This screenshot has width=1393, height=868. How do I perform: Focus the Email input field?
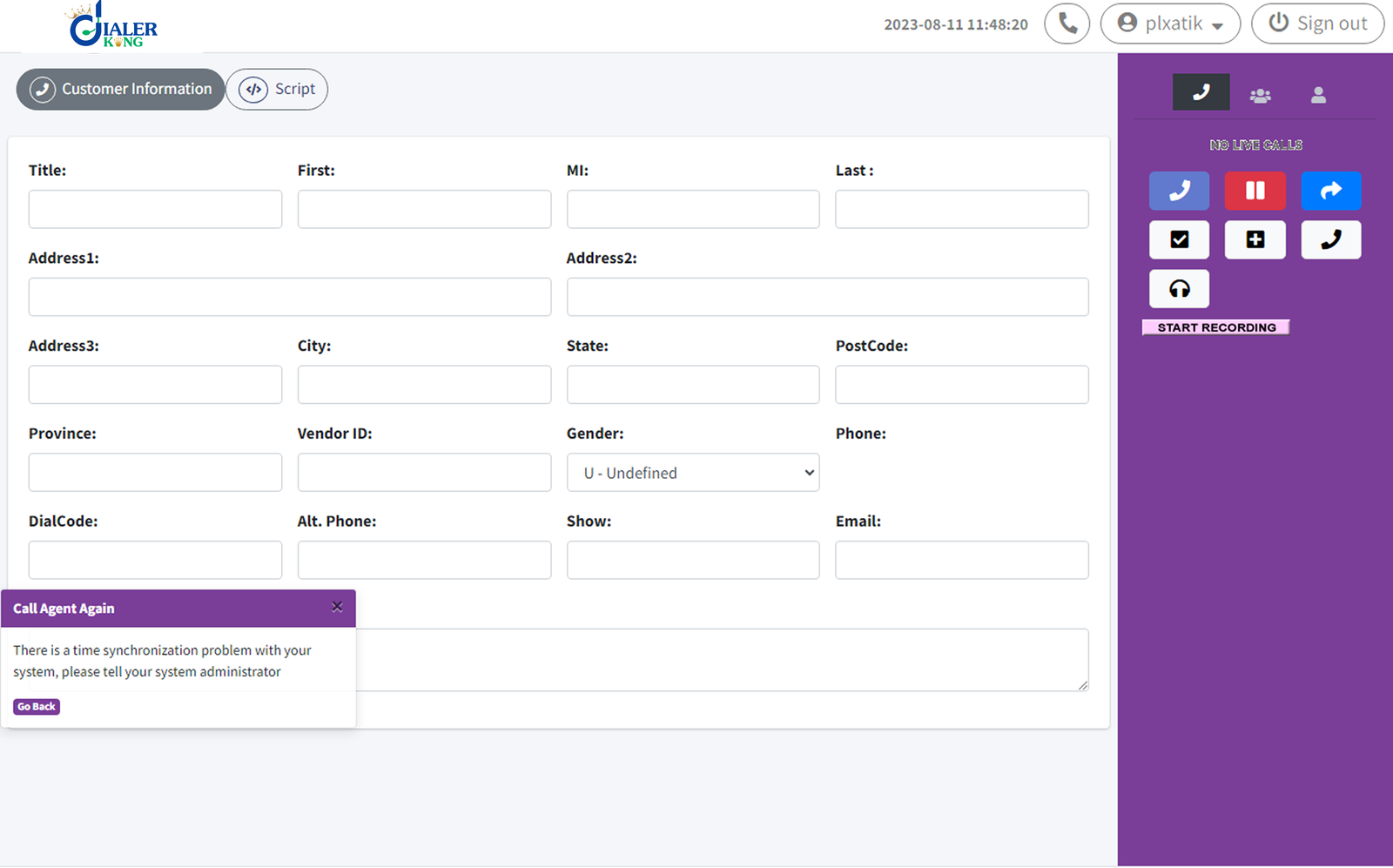962,560
